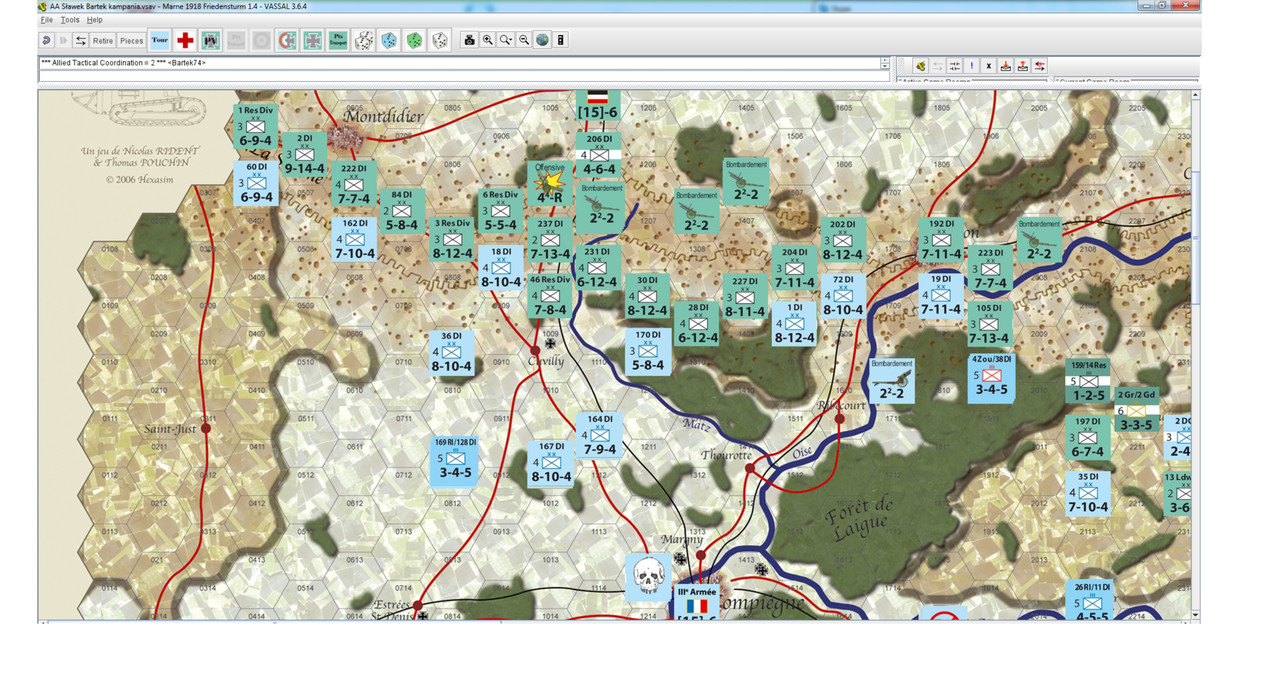Select the 2 Gr/2 Gd 3-3-5 counter

pyautogui.click(x=1136, y=410)
